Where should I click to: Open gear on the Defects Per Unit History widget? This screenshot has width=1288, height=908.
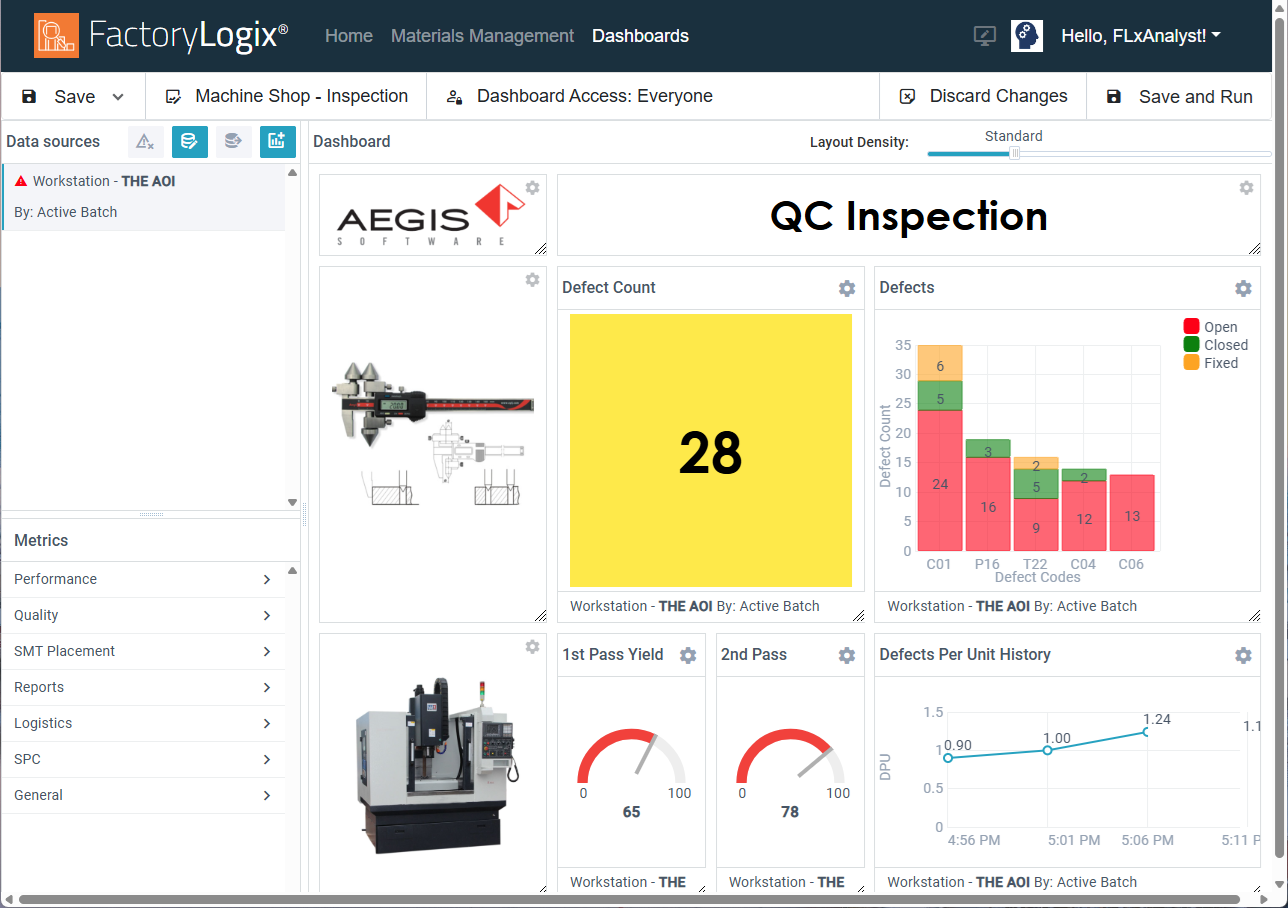(x=1243, y=655)
